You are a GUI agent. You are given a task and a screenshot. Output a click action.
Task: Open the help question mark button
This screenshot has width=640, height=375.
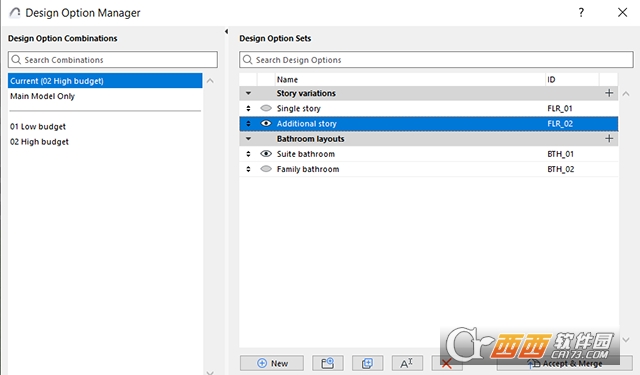point(581,13)
